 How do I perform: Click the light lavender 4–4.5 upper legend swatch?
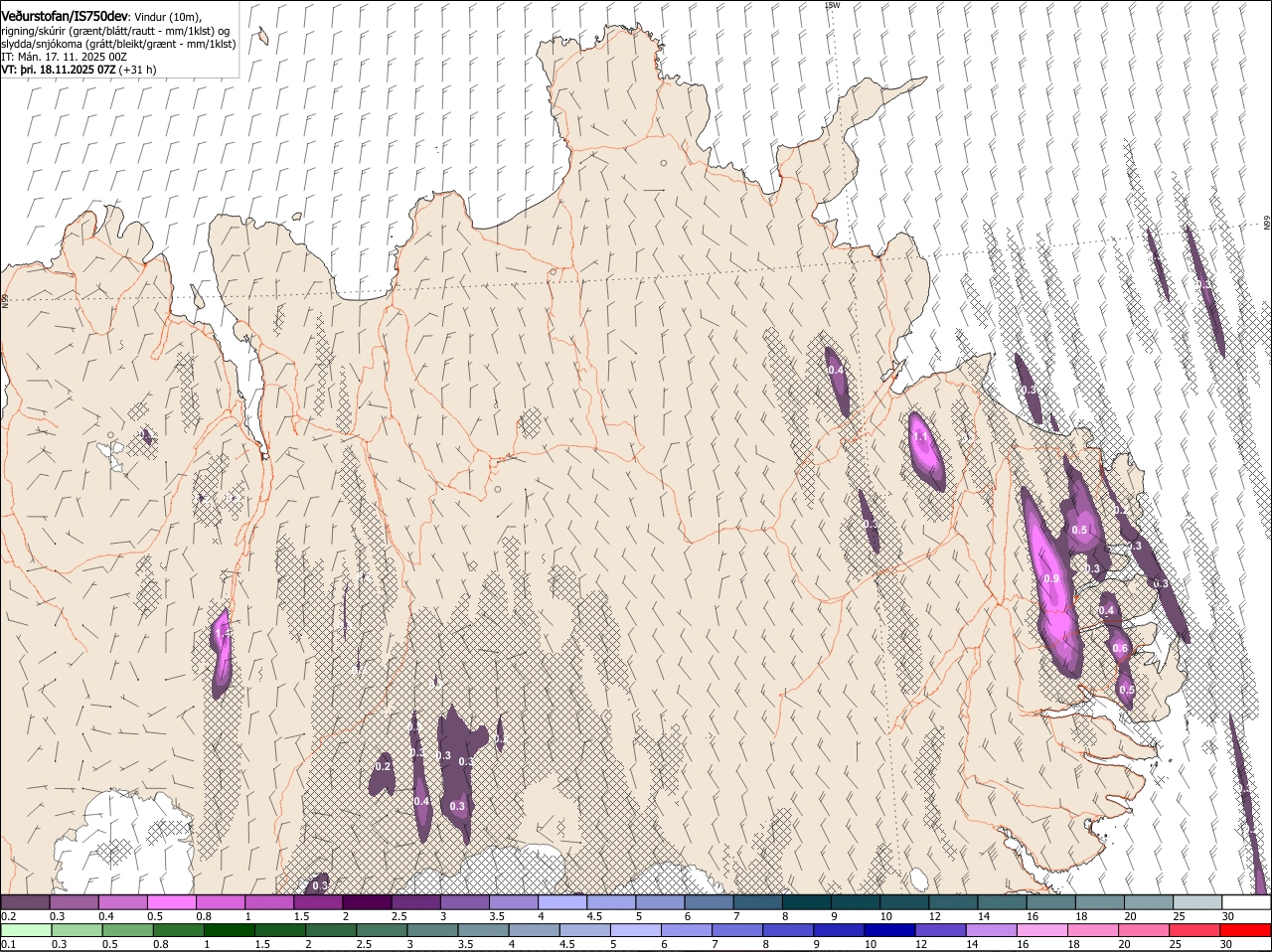pyautogui.click(x=561, y=901)
